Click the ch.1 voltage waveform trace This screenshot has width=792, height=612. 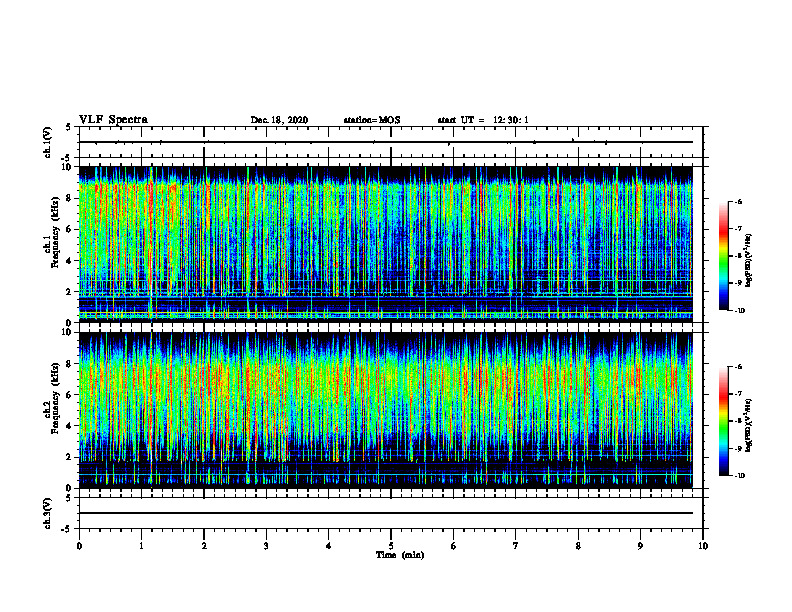[x=386, y=142]
